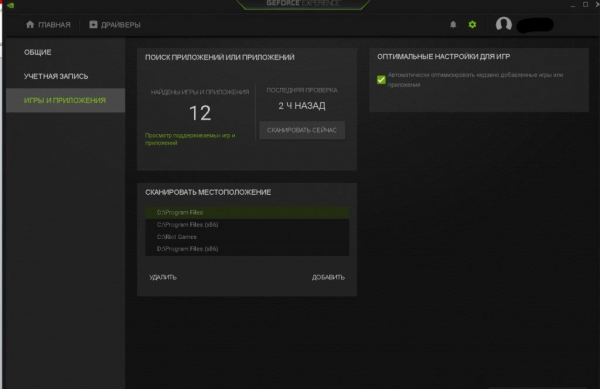
Task: Select the D:\Program Files (x86) location
Action: (247, 249)
